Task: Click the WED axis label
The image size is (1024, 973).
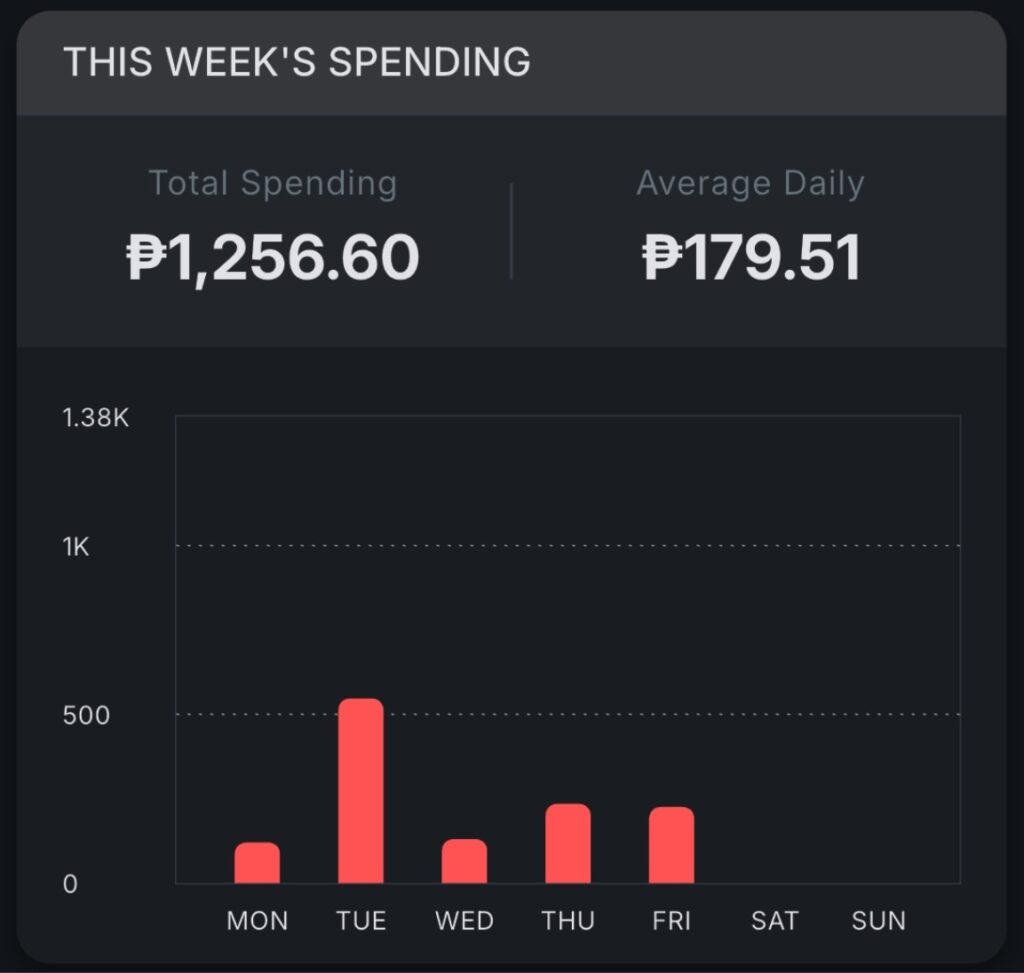Action: click(464, 921)
